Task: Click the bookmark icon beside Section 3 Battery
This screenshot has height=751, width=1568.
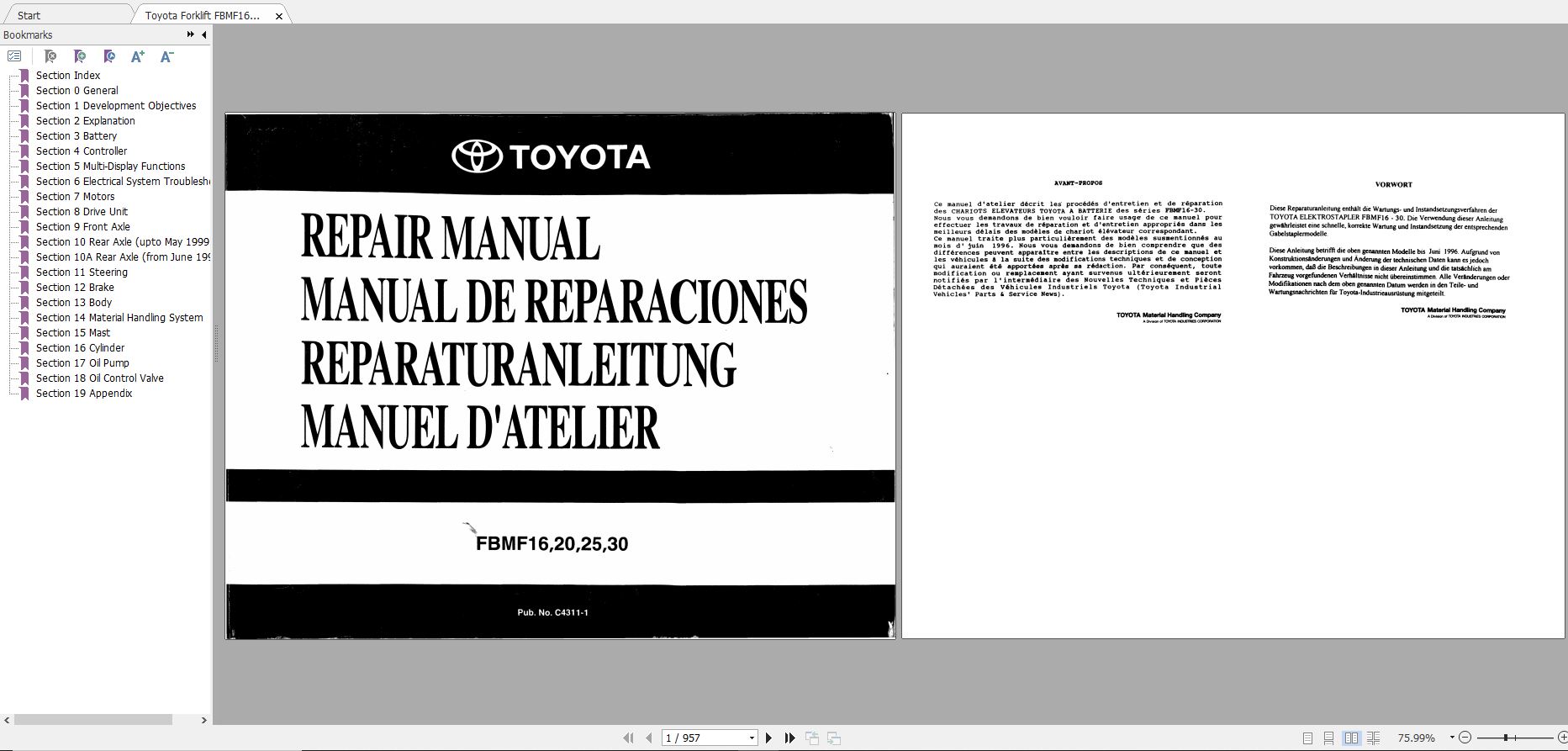Action: [24, 136]
